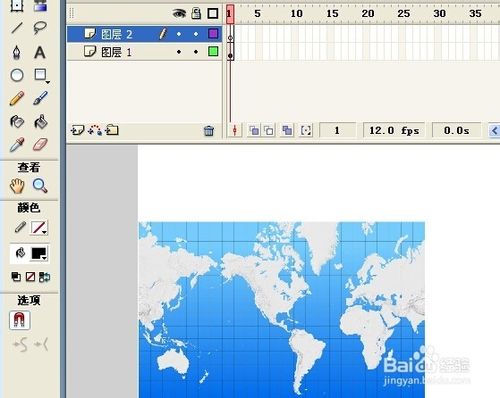The height and width of the screenshot is (398, 500).
Task: Select the Hand tool
Action: coord(17,186)
